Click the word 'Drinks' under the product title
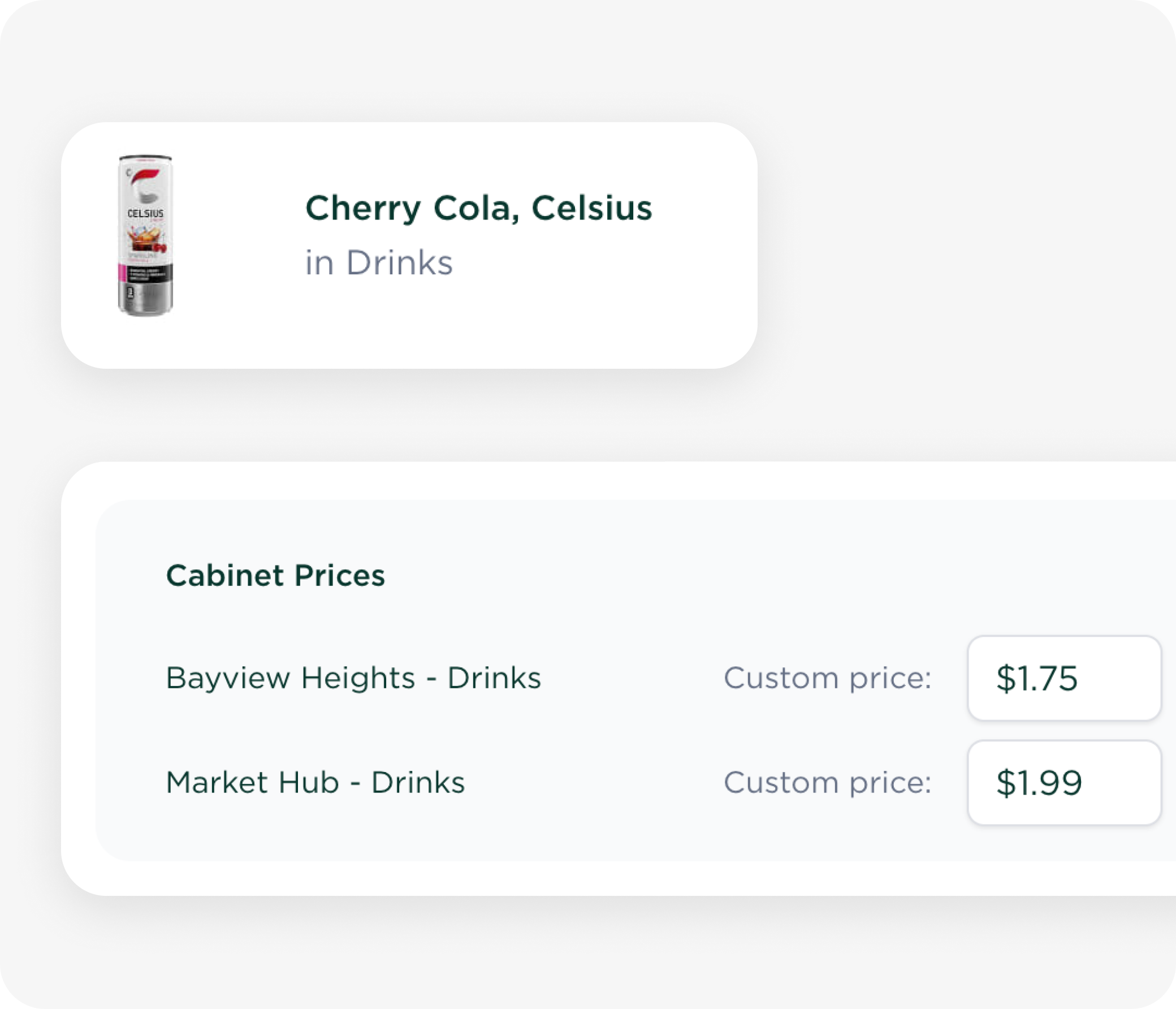This screenshot has width=1176, height=1009. point(399,262)
